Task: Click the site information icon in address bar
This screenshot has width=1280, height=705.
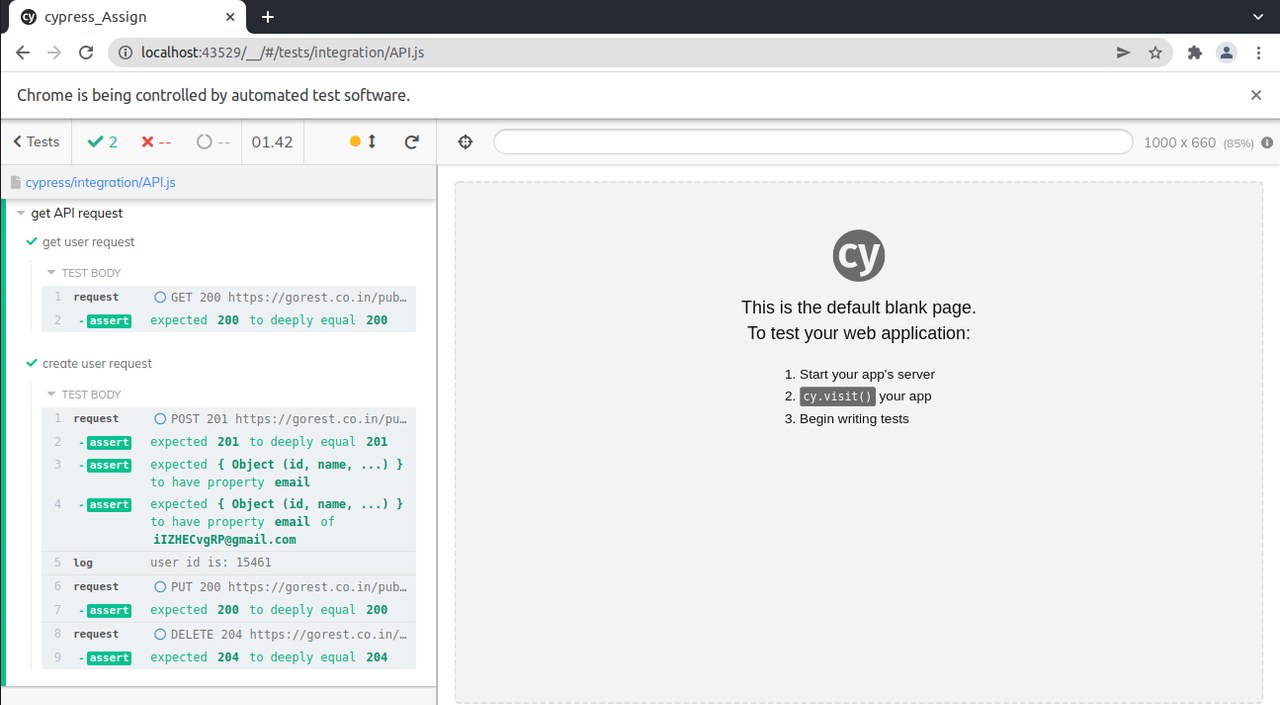Action: (125, 52)
